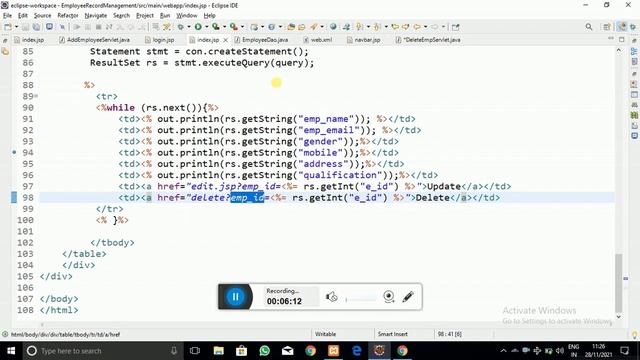Click the Last Edit Location arrow icon

[395, 27]
